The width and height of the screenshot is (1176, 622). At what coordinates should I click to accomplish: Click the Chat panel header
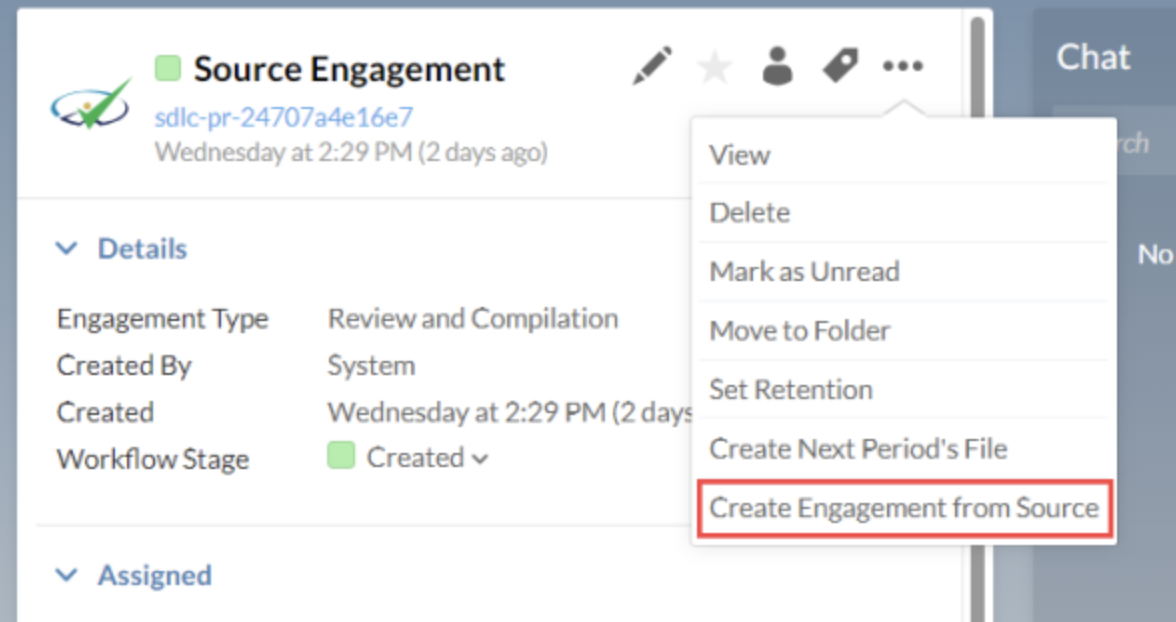[1094, 58]
